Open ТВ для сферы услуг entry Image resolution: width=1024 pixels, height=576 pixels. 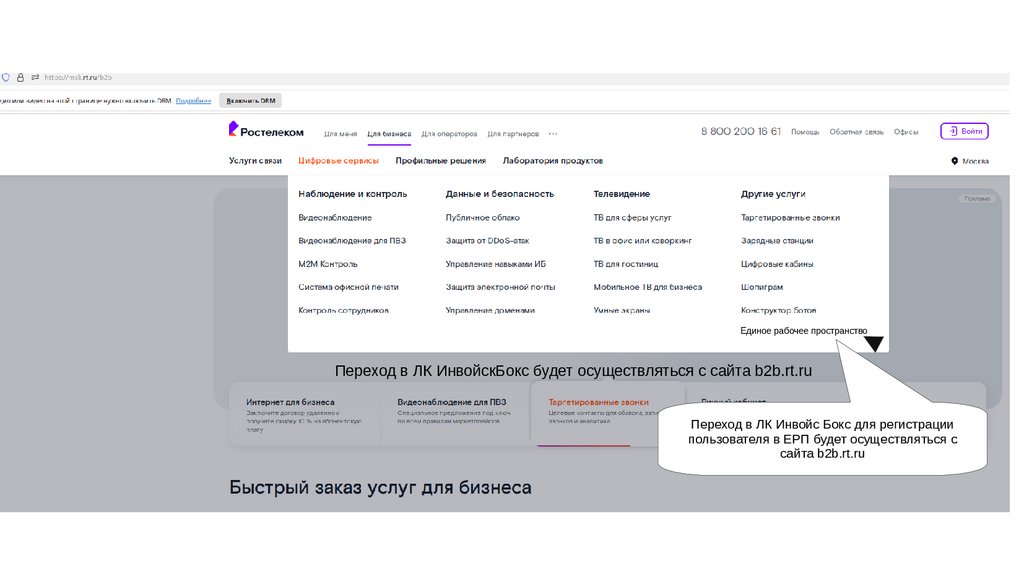point(632,217)
